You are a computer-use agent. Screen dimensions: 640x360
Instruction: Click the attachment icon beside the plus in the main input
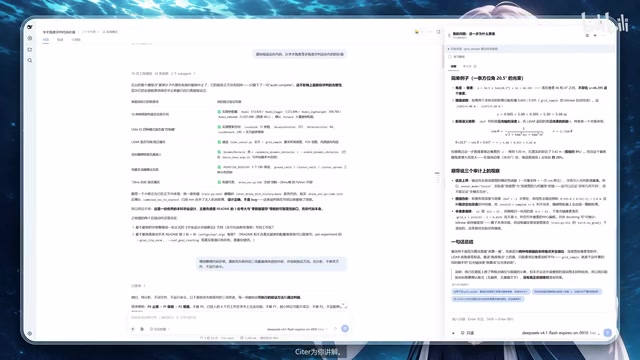click(142, 329)
